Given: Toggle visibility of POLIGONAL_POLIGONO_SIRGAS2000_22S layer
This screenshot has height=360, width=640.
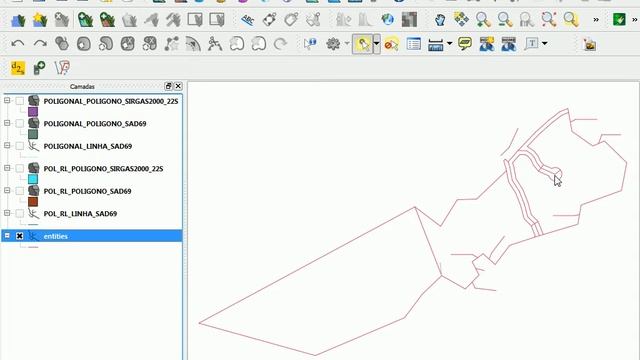Looking at the screenshot, I should pos(20,101).
